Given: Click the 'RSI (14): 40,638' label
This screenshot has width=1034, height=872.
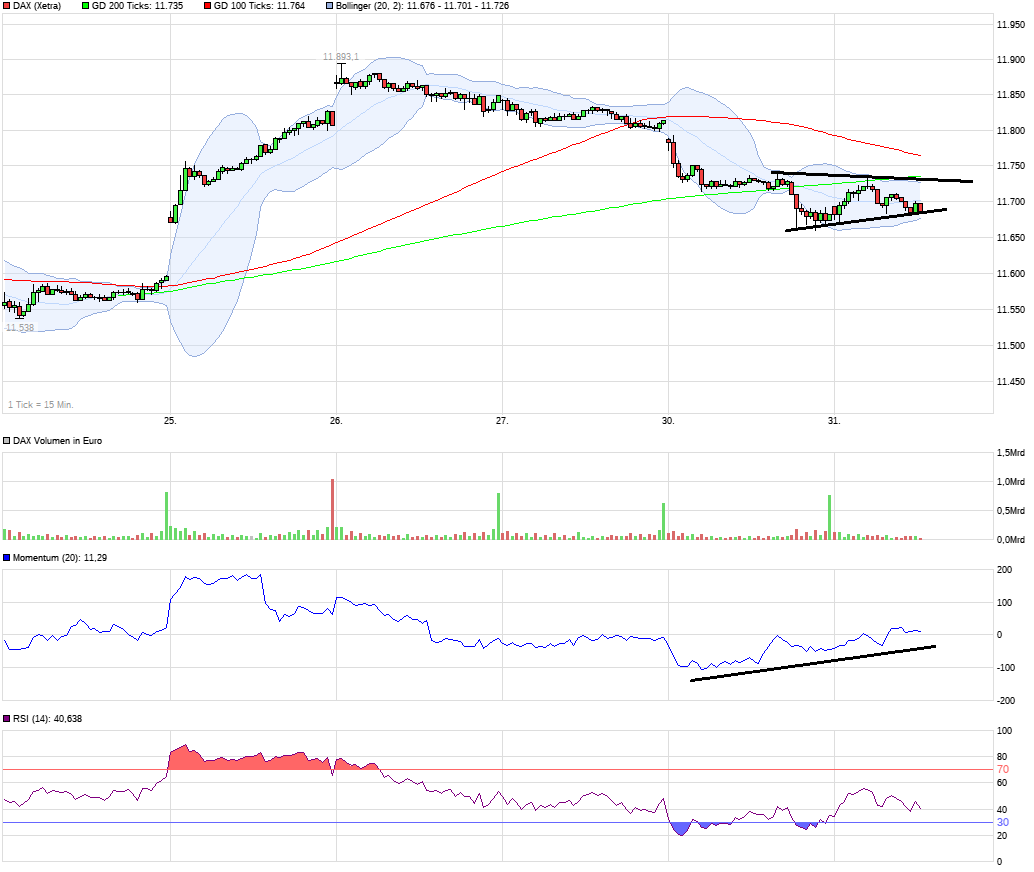Looking at the screenshot, I should (47, 719).
